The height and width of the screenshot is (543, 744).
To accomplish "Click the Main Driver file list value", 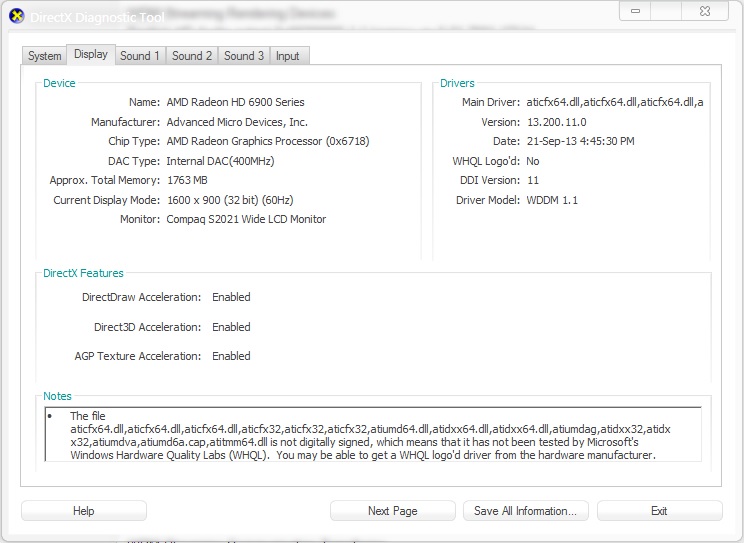I will click(615, 102).
